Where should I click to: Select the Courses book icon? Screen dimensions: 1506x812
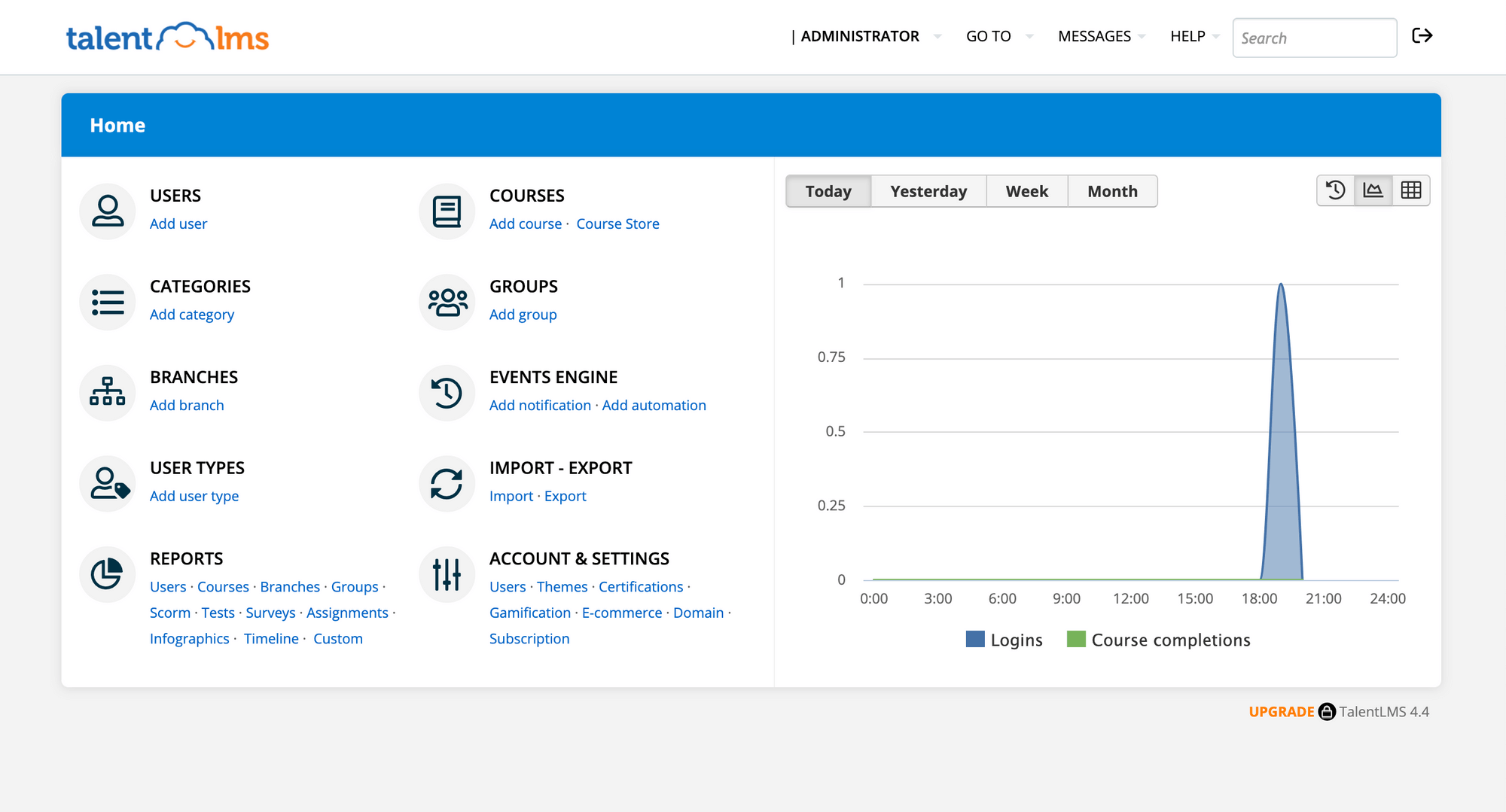[446, 211]
